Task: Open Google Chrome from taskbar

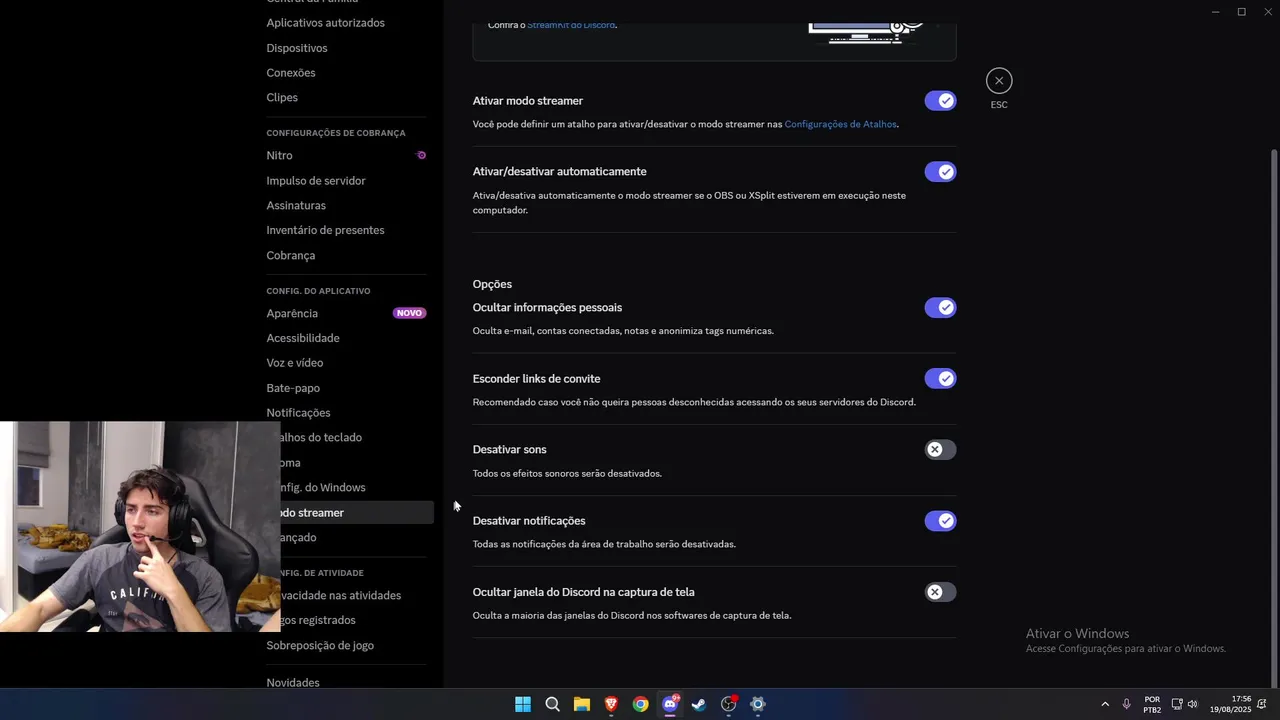Action: tap(640, 704)
